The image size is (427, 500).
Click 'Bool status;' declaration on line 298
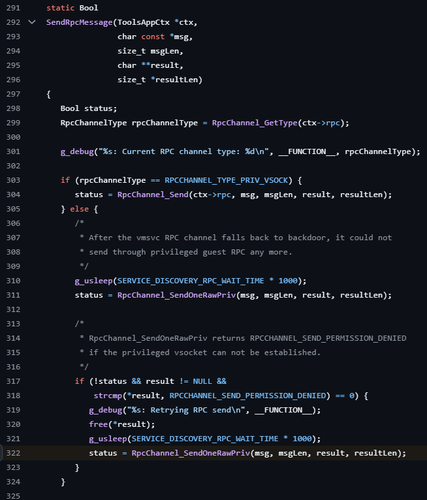(x=89, y=109)
